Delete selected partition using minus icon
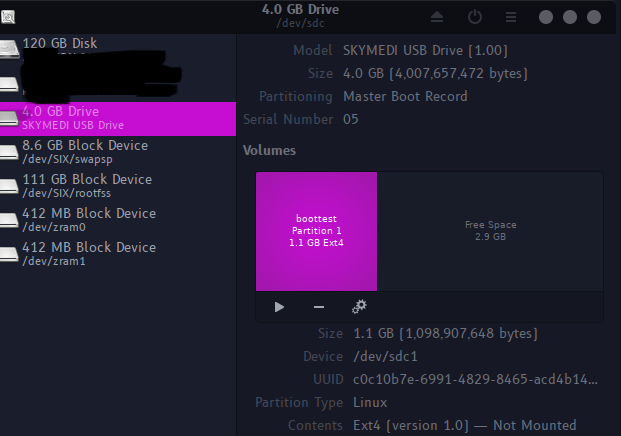The width and height of the screenshot is (621, 436). [319, 307]
